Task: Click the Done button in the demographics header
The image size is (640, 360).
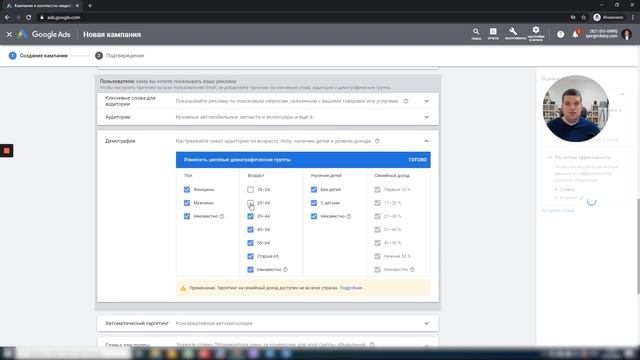Action: [x=418, y=160]
